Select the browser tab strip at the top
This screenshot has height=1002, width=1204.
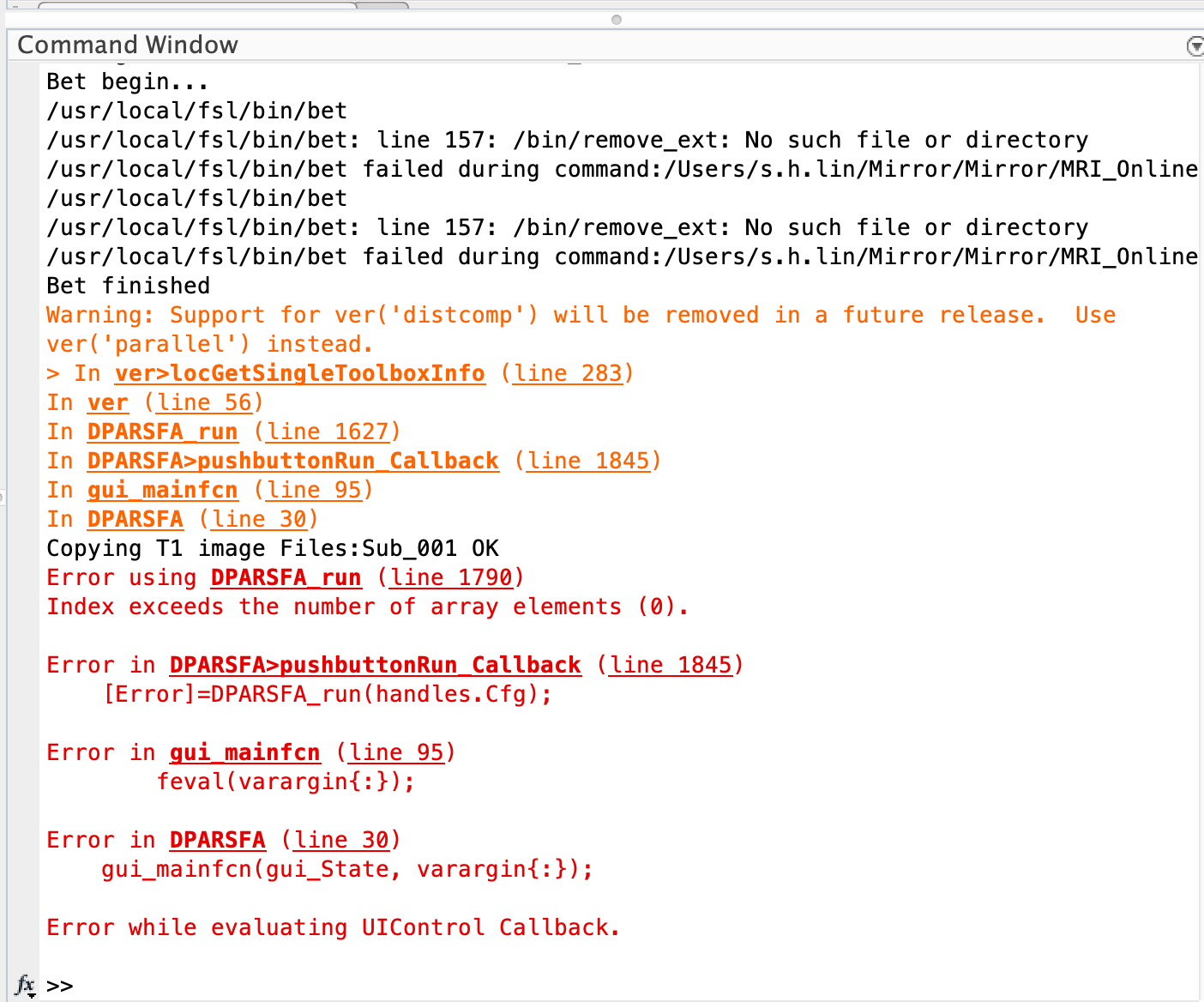(x=197, y=9)
